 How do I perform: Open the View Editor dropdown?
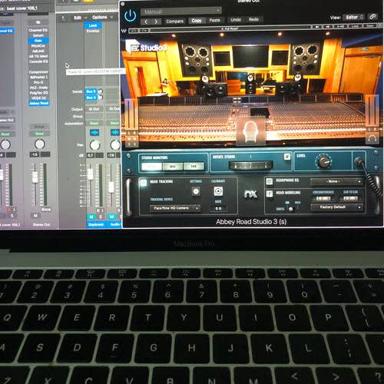pyautogui.click(x=353, y=17)
